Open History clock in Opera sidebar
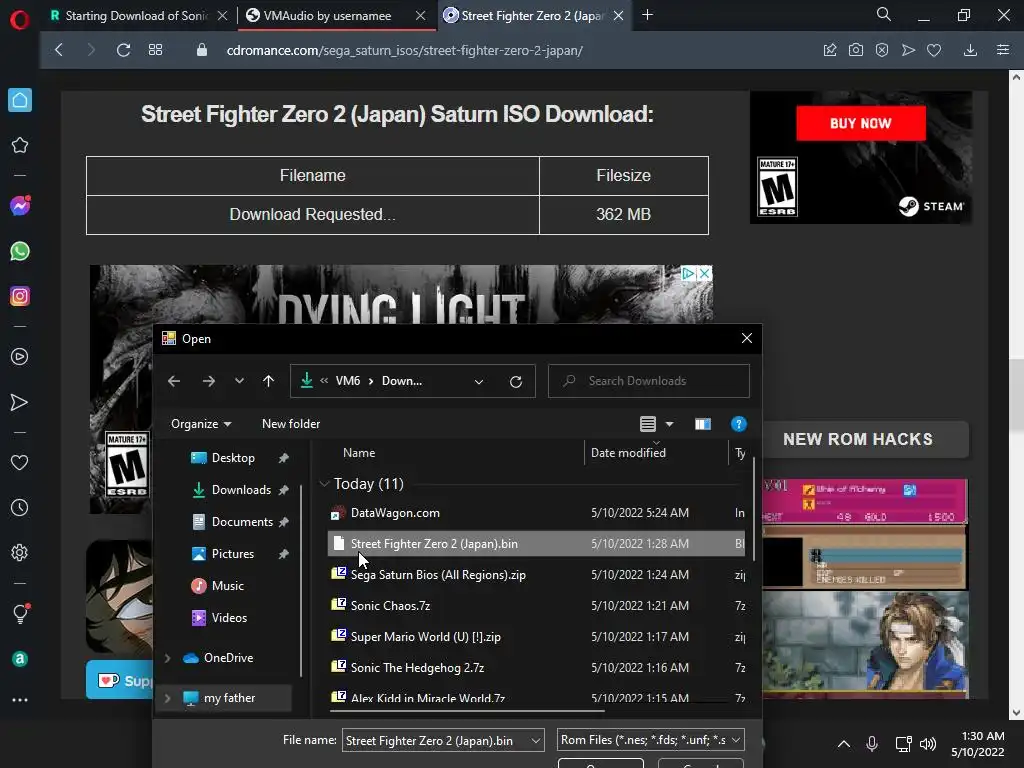The height and width of the screenshot is (768, 1024). click(x=20, y=507)
